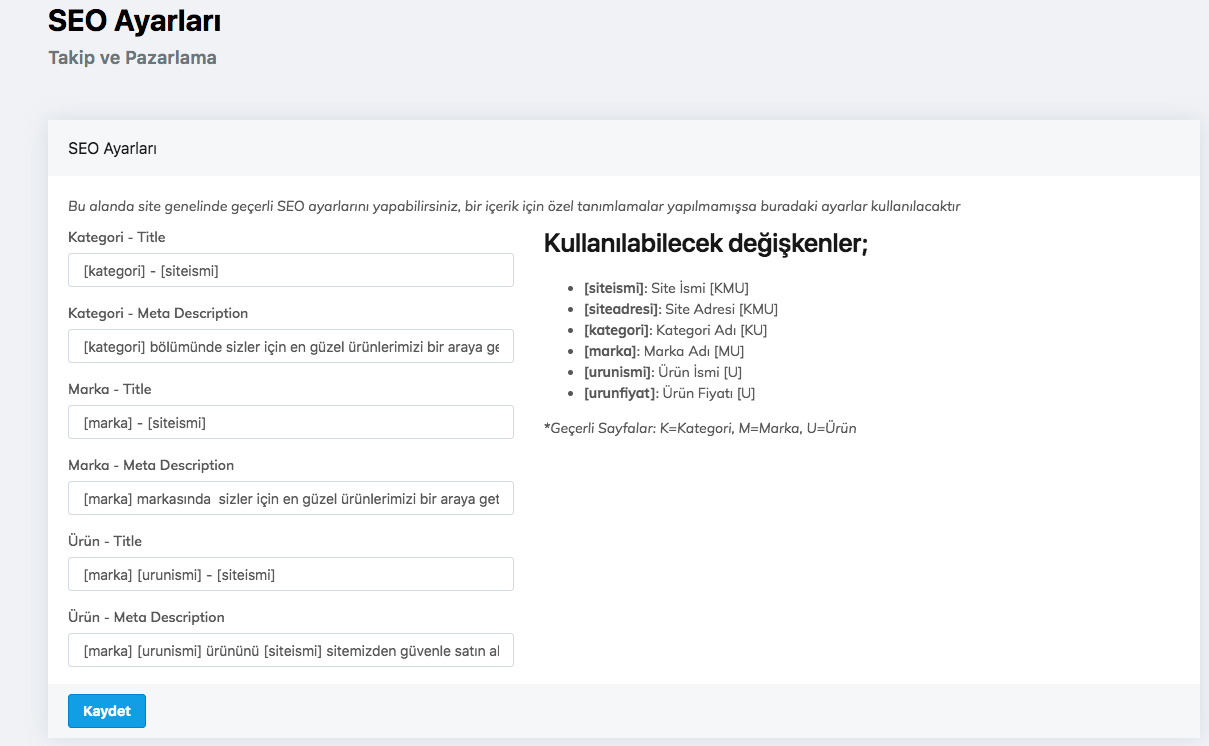Click the Marka - Meta Description text box

[x=290, y=497]
